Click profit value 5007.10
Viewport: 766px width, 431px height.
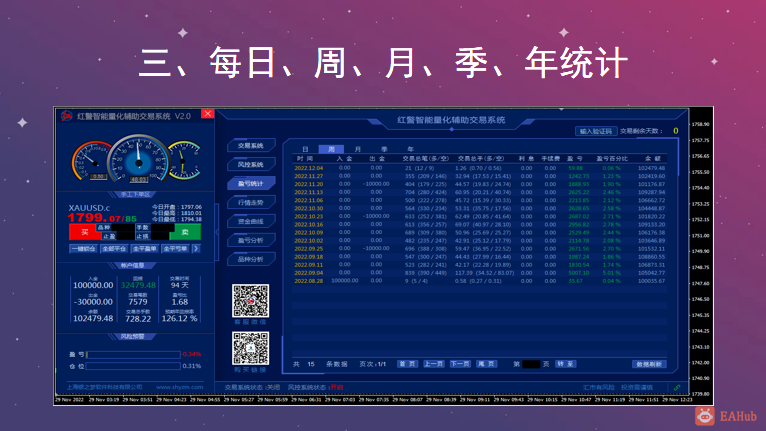click(579, 273)
